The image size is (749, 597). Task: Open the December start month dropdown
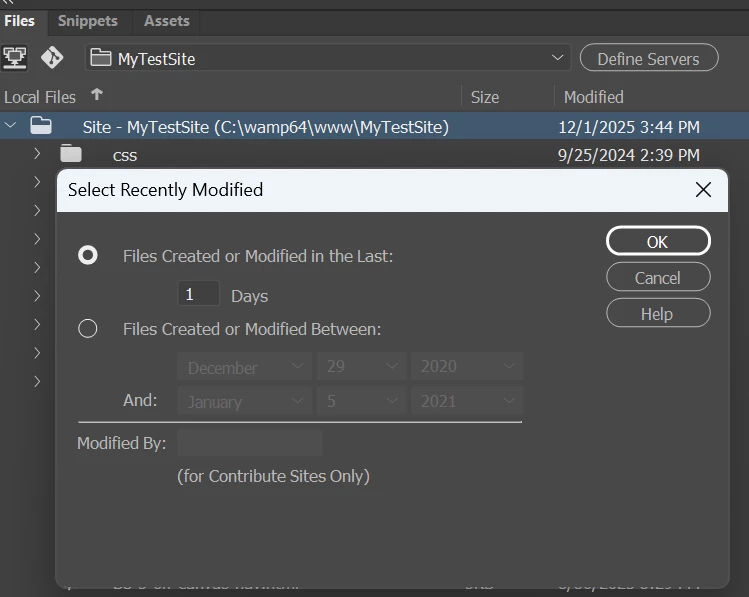244,366
